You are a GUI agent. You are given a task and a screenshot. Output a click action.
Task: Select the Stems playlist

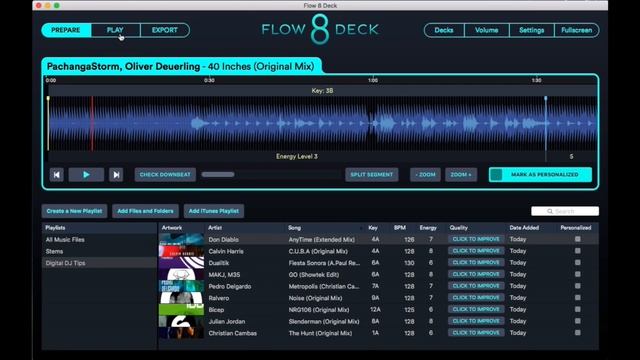[99, 251]
